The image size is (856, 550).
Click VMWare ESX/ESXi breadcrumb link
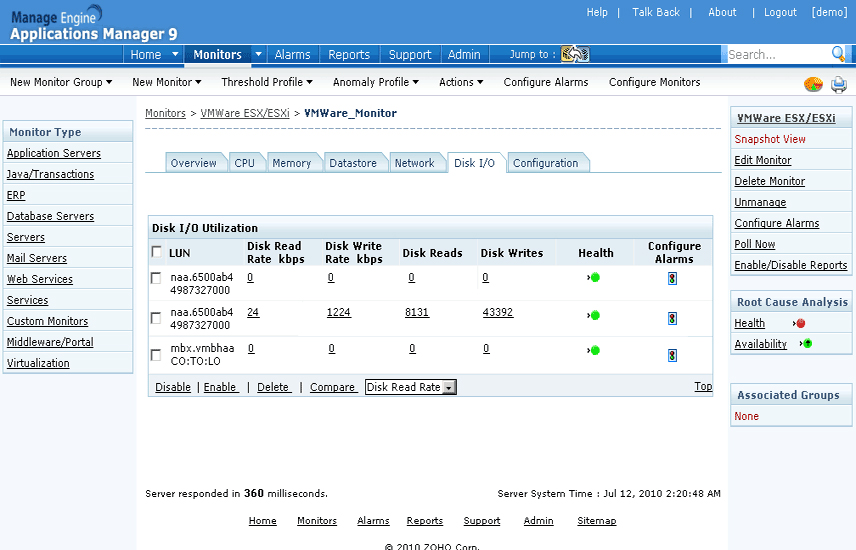pyautogui.click(x=245, y=113)
